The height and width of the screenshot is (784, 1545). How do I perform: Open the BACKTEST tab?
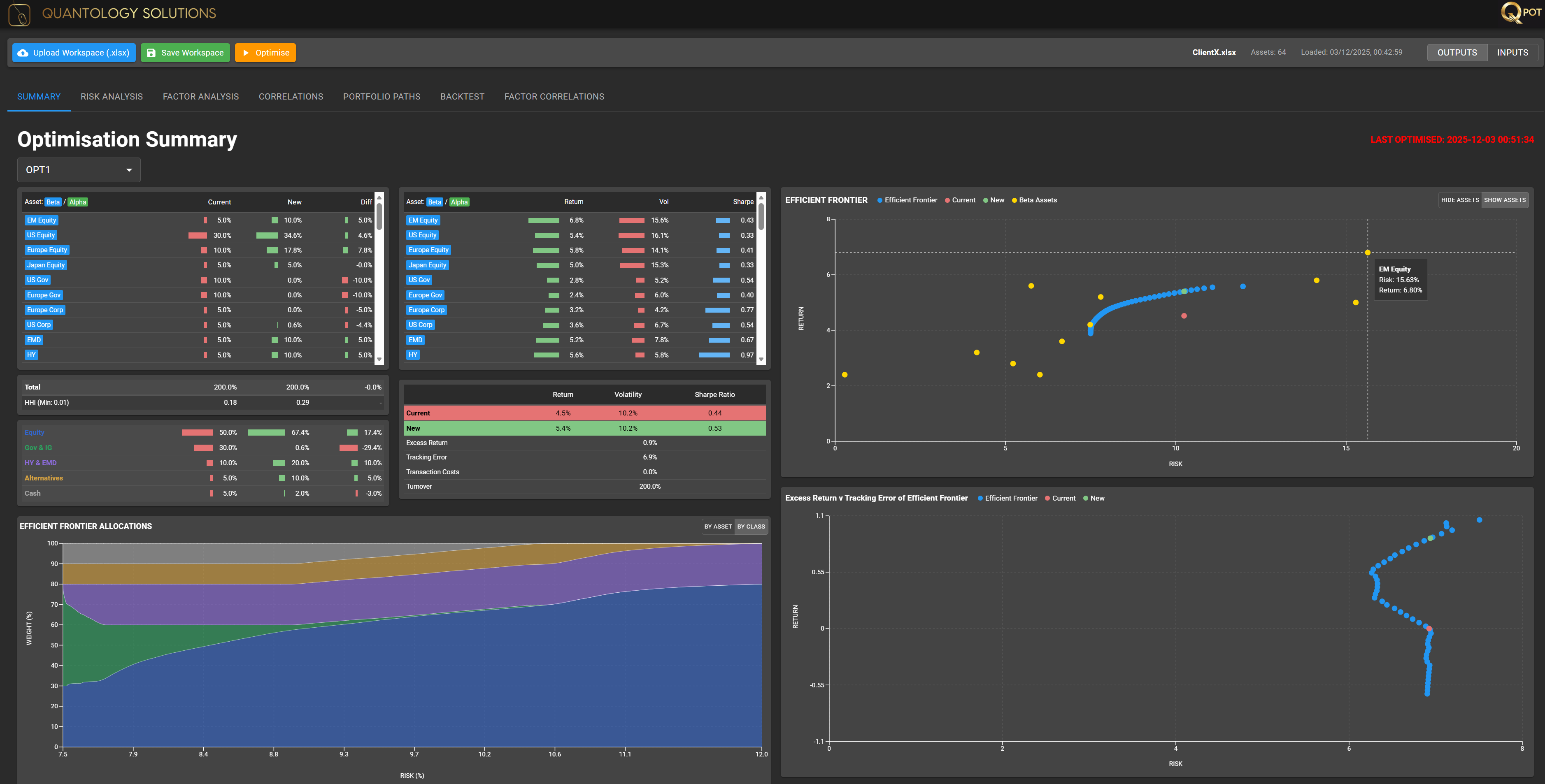tap(463, 97)
